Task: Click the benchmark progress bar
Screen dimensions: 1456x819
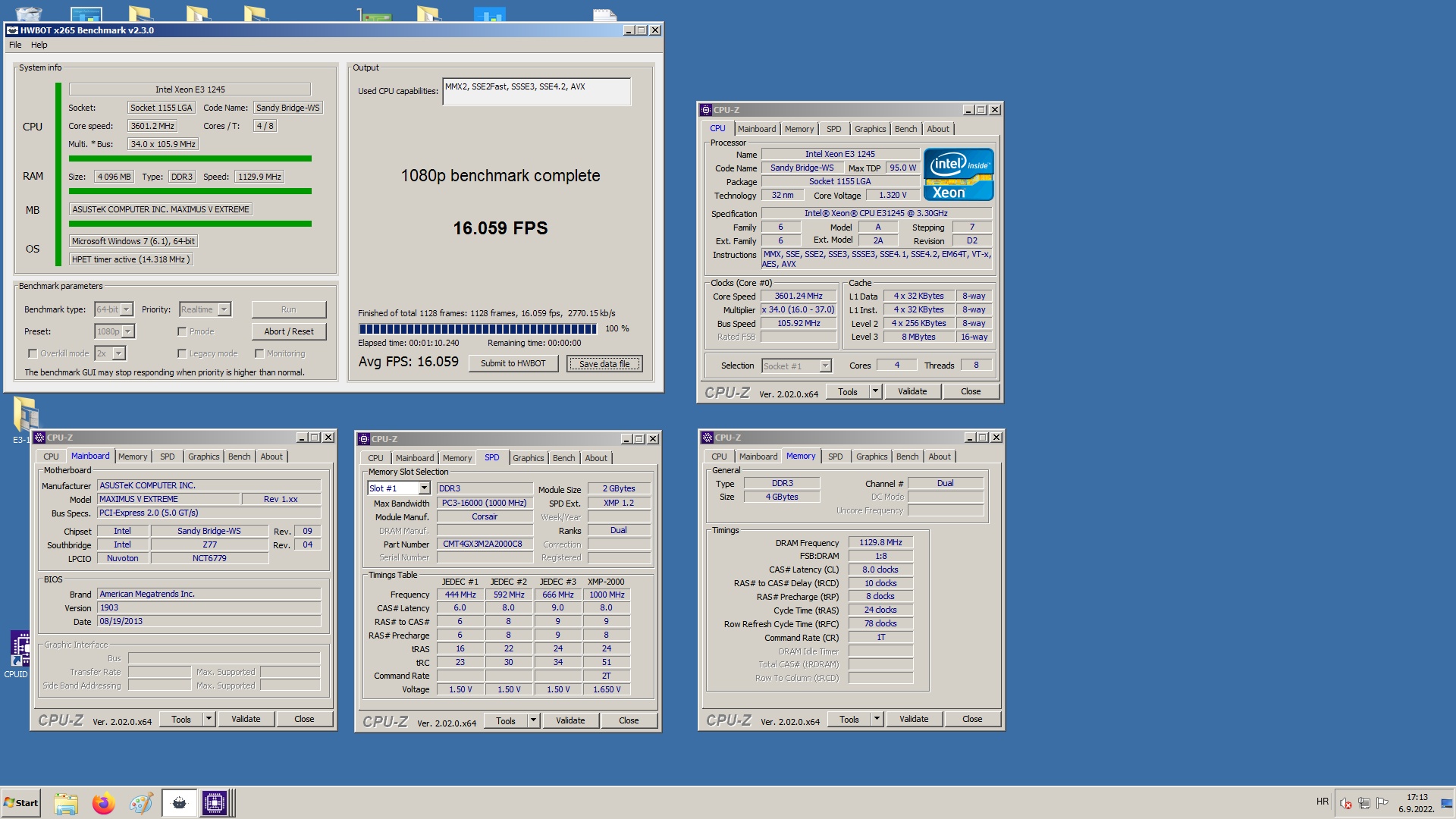Action: tap(478, 329)
